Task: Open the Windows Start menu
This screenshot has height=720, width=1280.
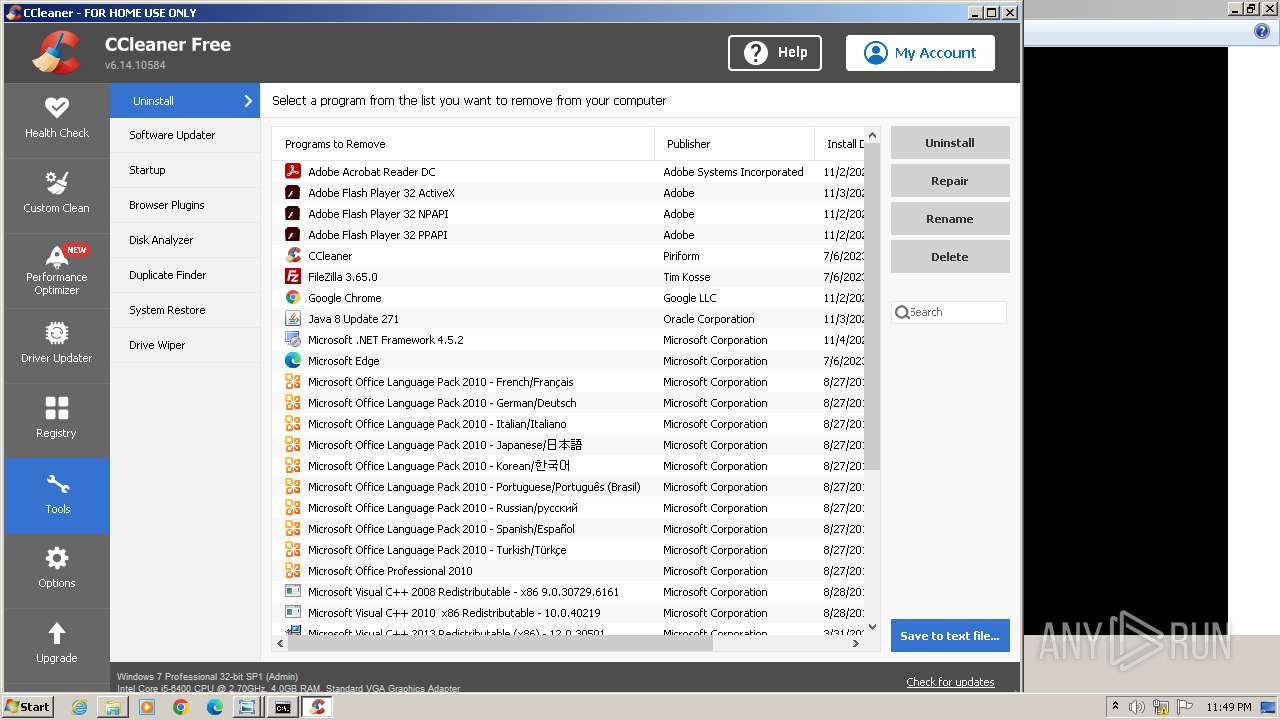Action: pos(28,707)
